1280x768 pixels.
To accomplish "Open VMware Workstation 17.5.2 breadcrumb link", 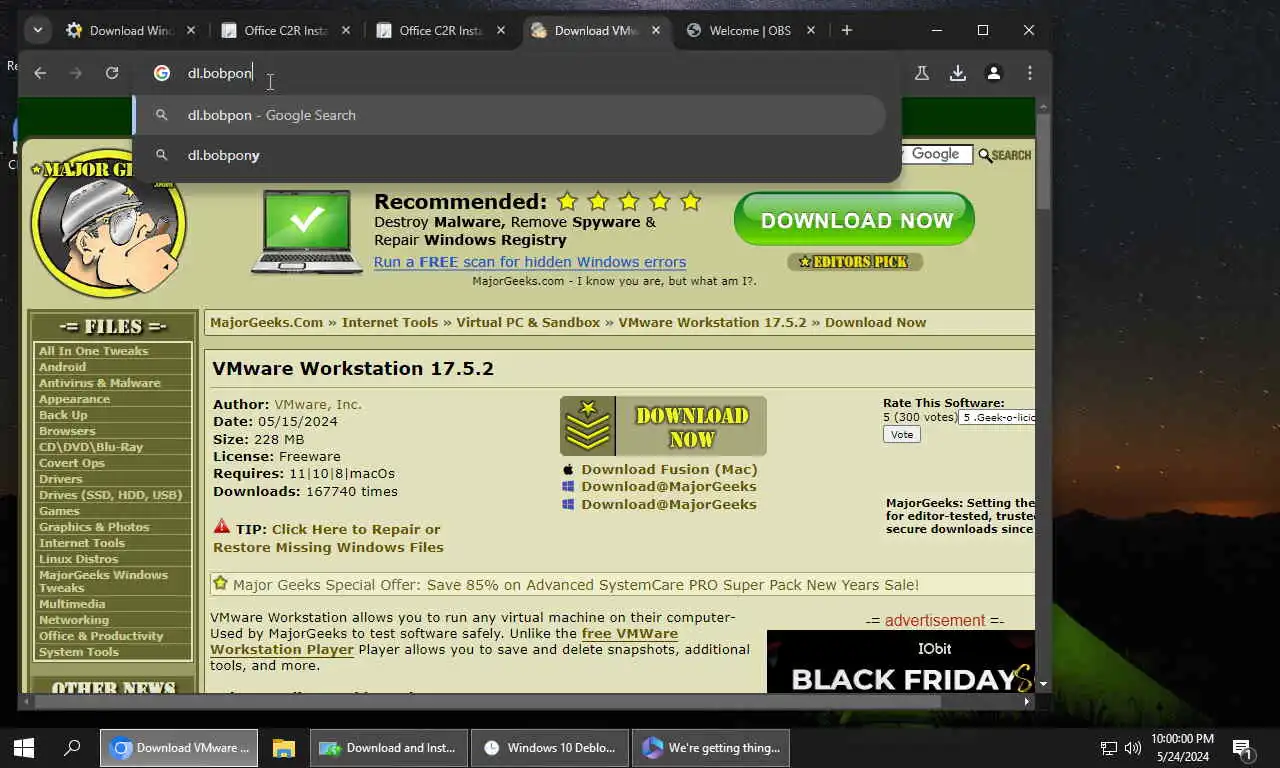I will tap(712, 322).
